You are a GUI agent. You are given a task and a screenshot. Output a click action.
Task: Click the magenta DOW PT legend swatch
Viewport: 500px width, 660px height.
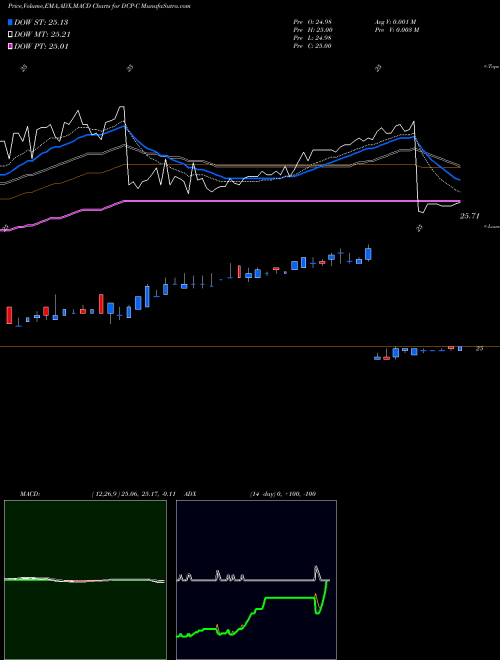click(10, 46)
